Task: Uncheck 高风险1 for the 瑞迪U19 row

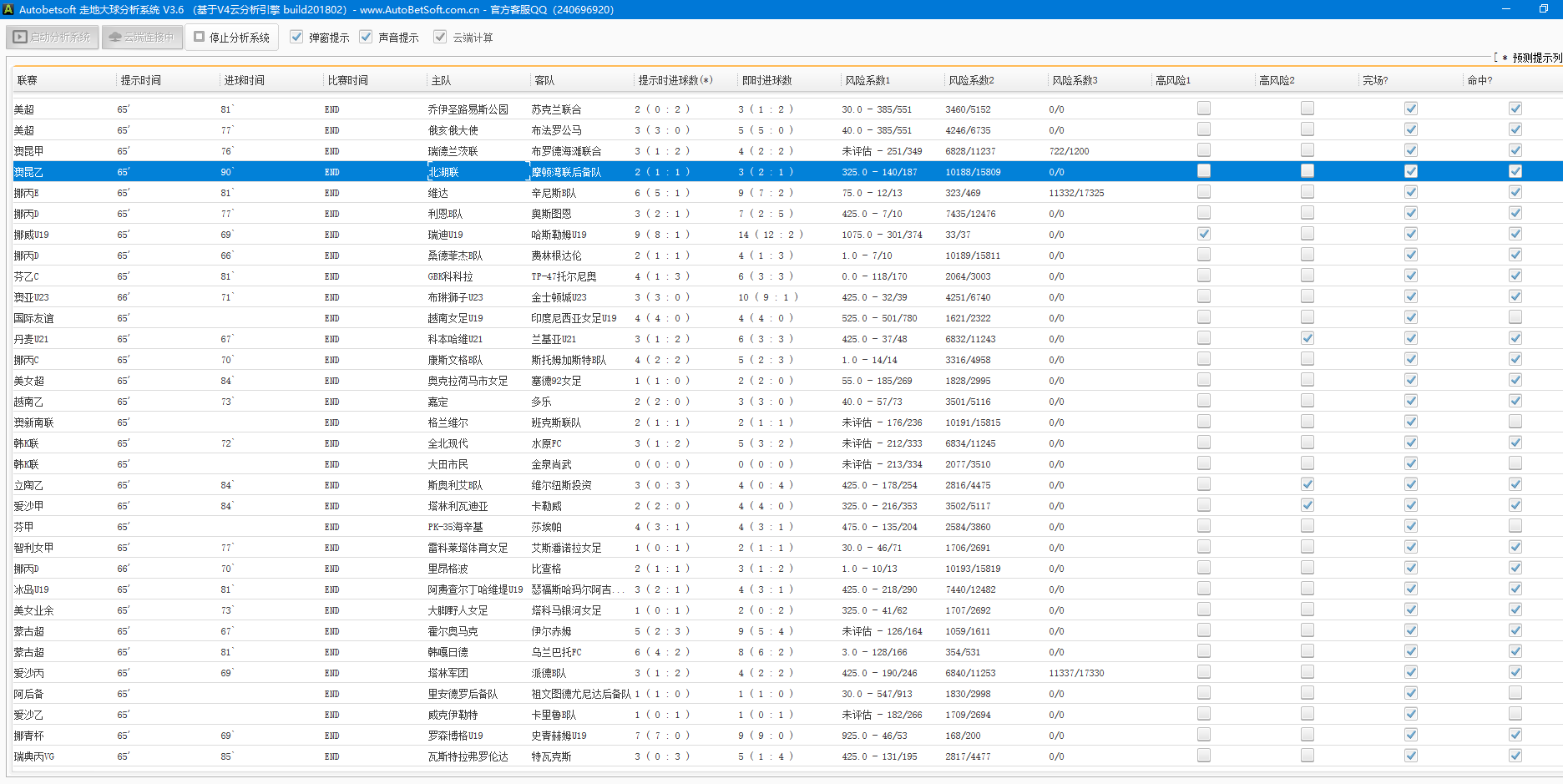Action: (x=1203, y=234)
